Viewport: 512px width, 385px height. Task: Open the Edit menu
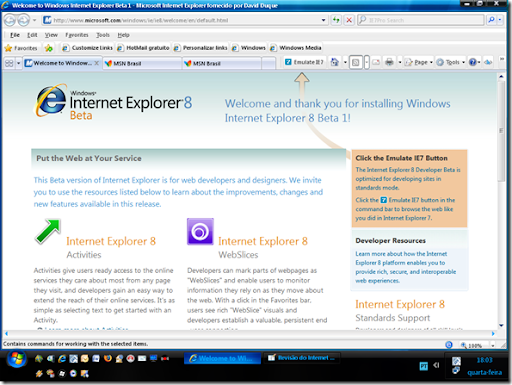click(x=32, y=35)
